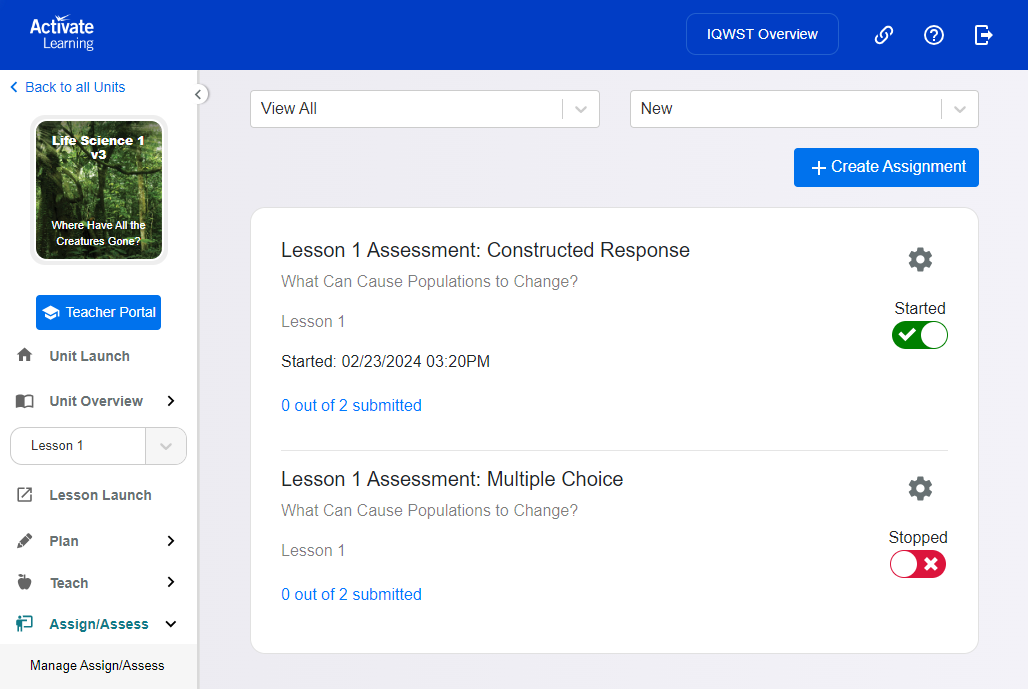Select the Unit Launch home icon

pyautogui.click(x=25, y=355)
